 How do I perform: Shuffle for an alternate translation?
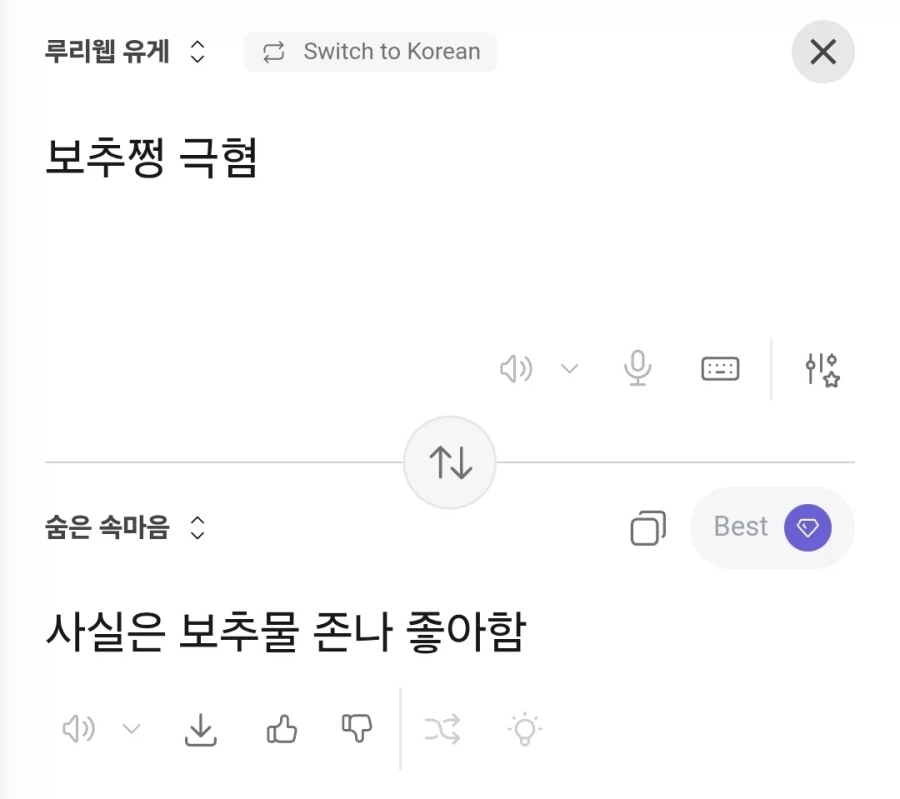(443, 729)
